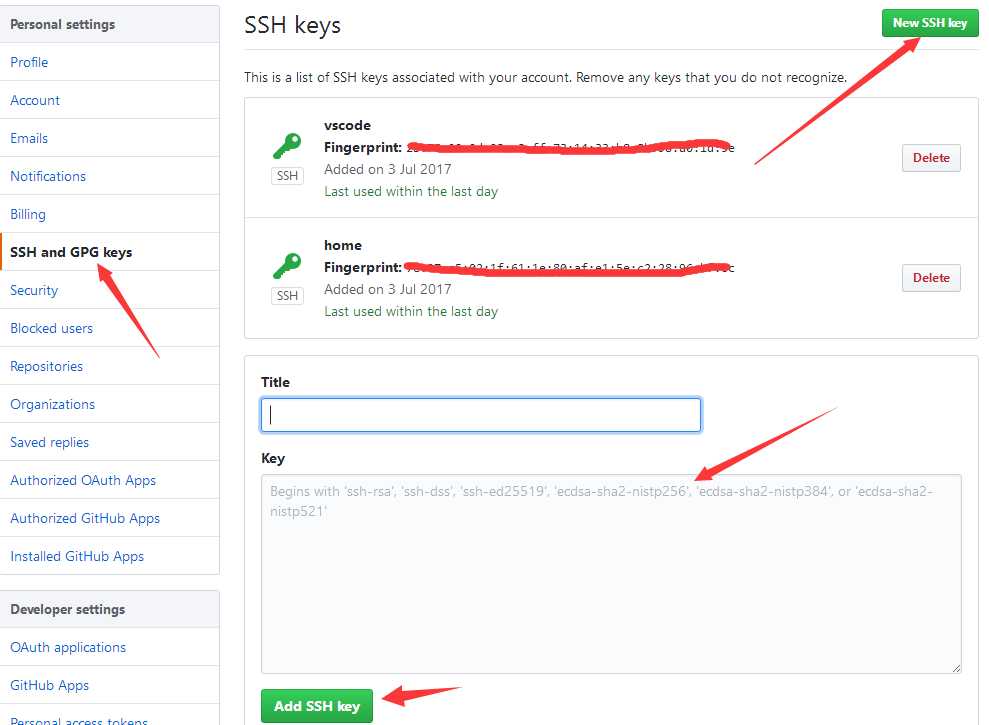Click the green key icon for home
The width and height of the screenshot is (989, 725).
pyautogui.click(x=287, y=266)
